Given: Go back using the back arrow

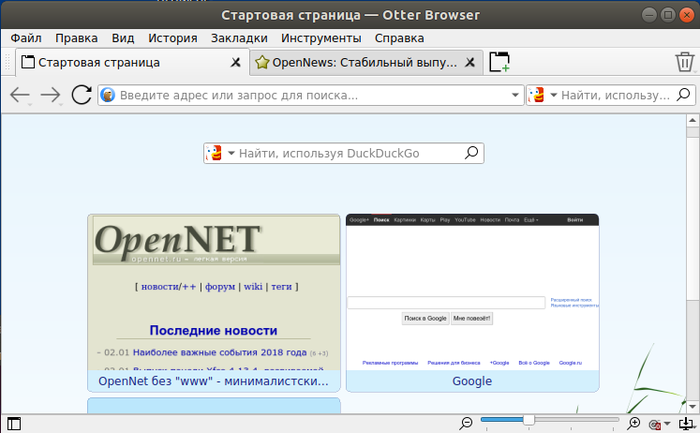Looking at the screenshot, I should (20, 95).
